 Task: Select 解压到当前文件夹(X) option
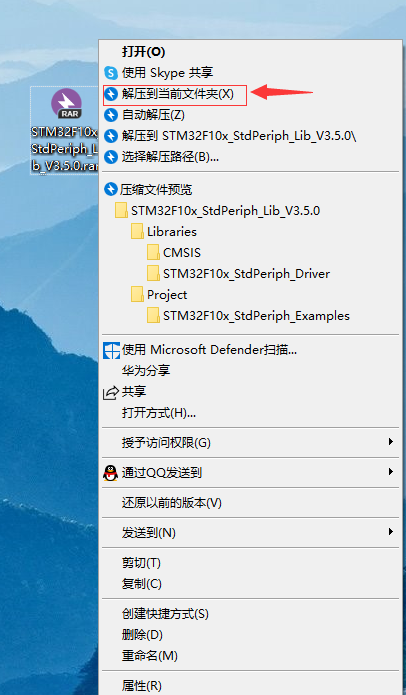pyautogui.click(x=178, y=94)
